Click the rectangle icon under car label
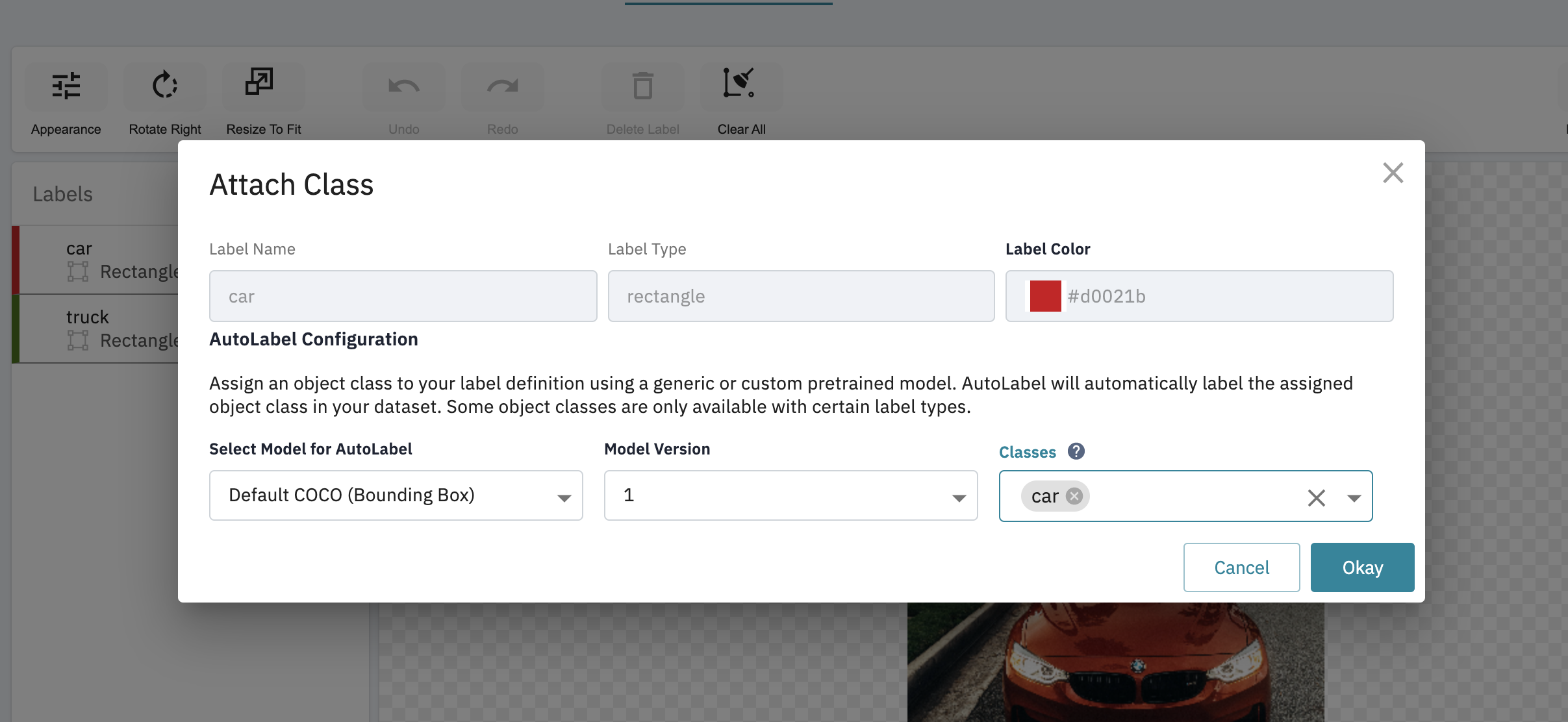1568x722 pixels. coord(78,271)
